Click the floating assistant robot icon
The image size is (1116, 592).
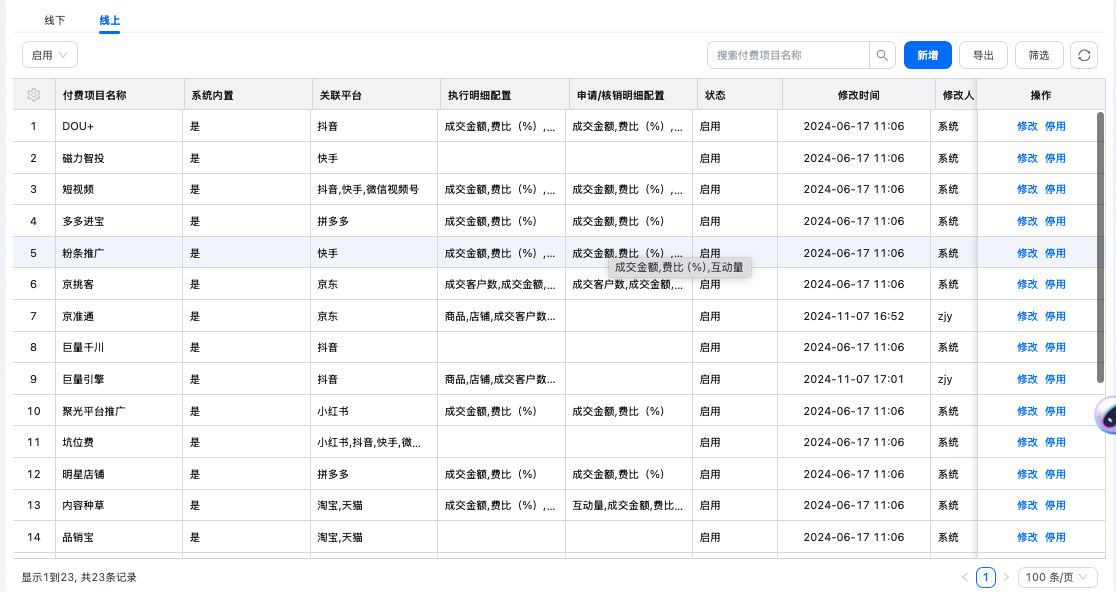[1106, 414]
